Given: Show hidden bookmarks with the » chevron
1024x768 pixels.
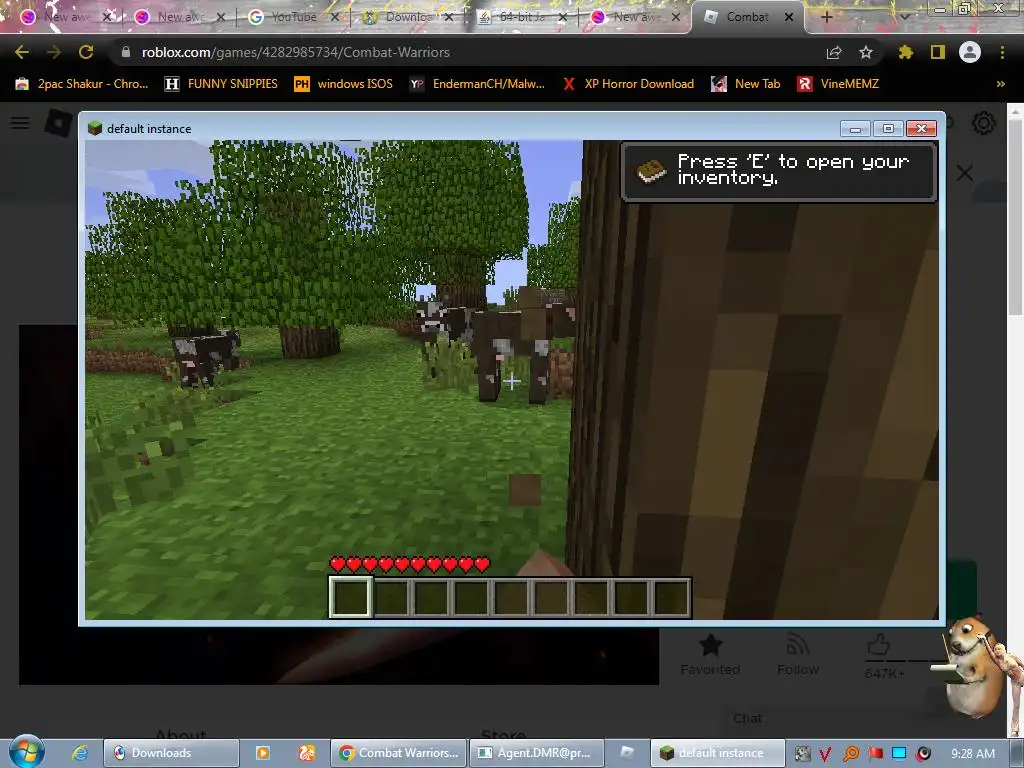Looking at the screenshot, I should coord(1000,84).
